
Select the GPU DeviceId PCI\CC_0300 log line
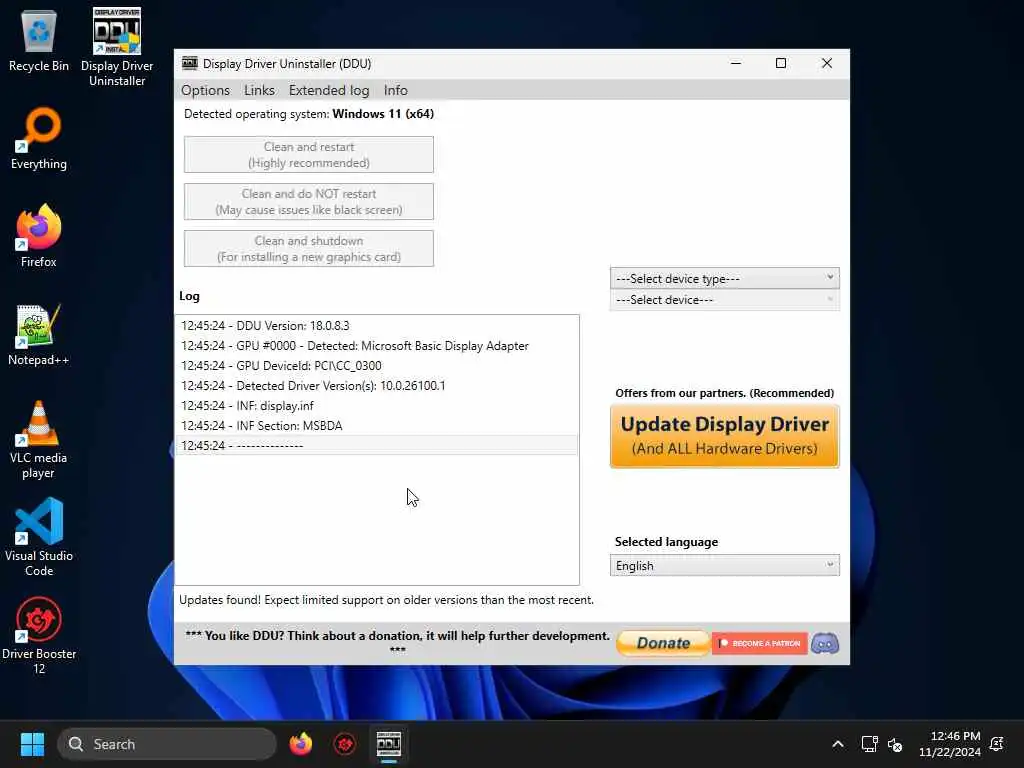(x=377, y=366)
